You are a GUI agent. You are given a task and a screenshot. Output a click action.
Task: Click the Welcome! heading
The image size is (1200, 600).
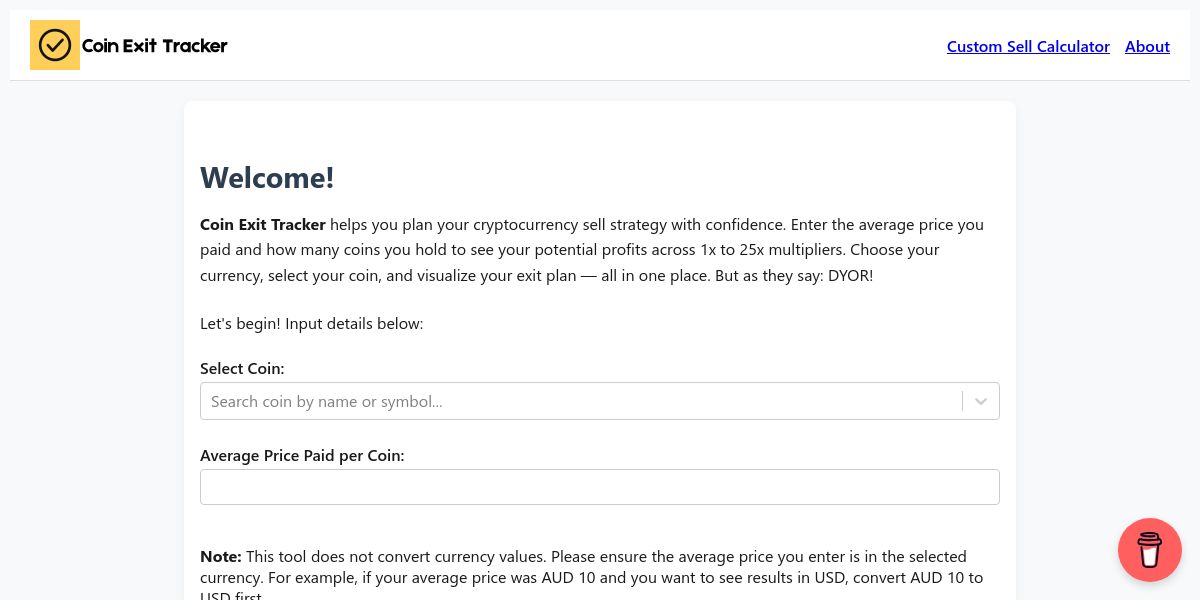pos(267,177)
